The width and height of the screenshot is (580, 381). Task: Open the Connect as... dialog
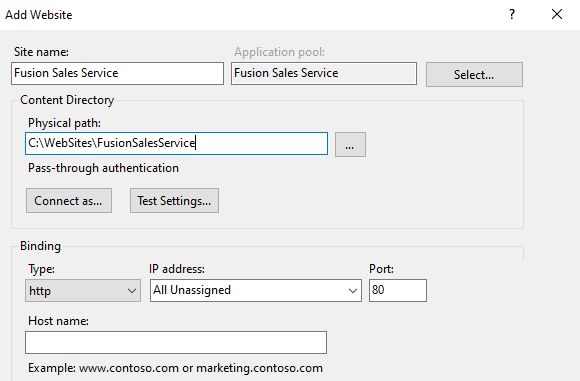(x=69, y=200)
